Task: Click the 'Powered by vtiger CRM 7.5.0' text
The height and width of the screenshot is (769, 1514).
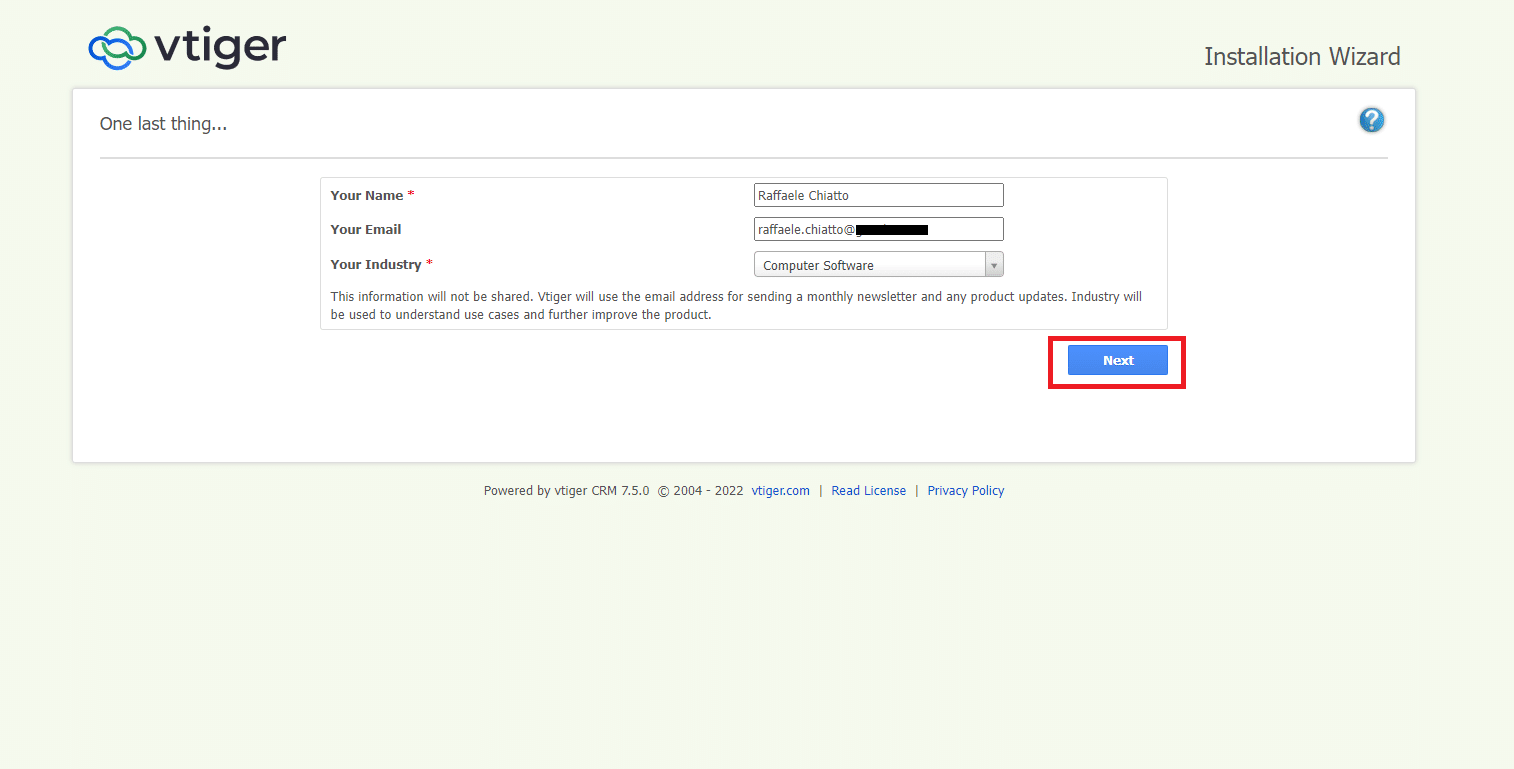Action: coord(566,491)
